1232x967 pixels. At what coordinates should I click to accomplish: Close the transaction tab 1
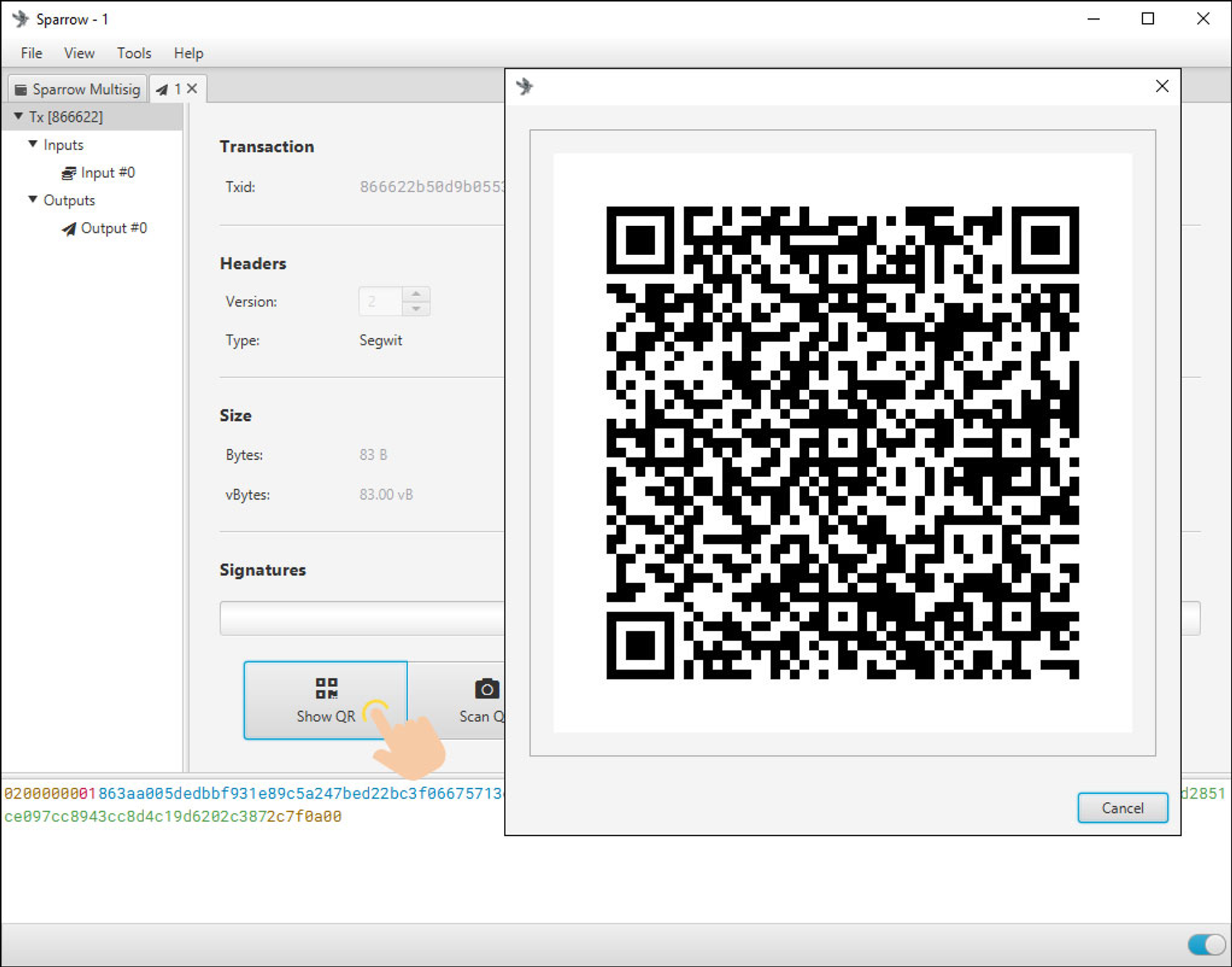[x=192, y=89]
